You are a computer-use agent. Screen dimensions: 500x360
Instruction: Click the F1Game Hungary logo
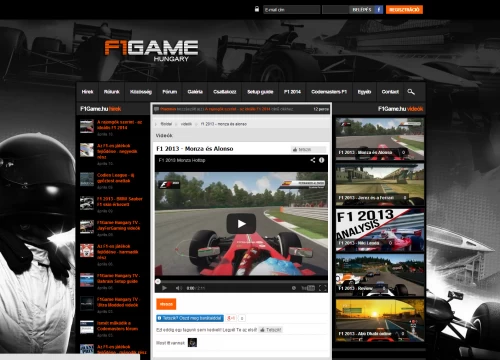coord(152,50)
